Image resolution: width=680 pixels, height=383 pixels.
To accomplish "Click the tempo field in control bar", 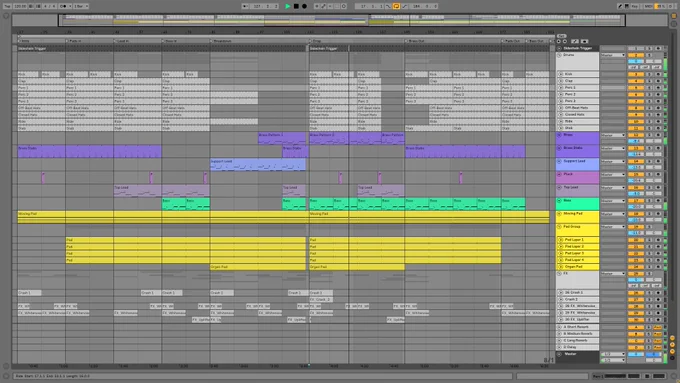I will click(x=20, y=7).
